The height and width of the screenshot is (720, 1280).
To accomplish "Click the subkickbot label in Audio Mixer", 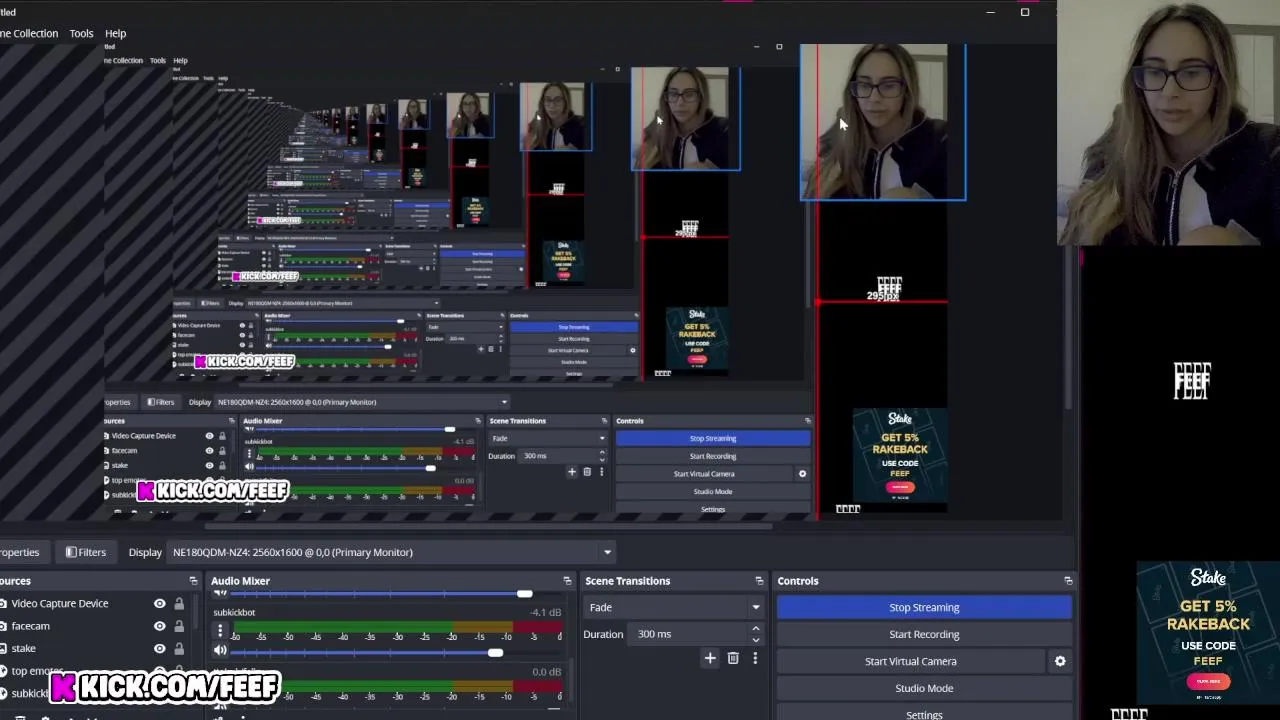I will click(234, 612).
